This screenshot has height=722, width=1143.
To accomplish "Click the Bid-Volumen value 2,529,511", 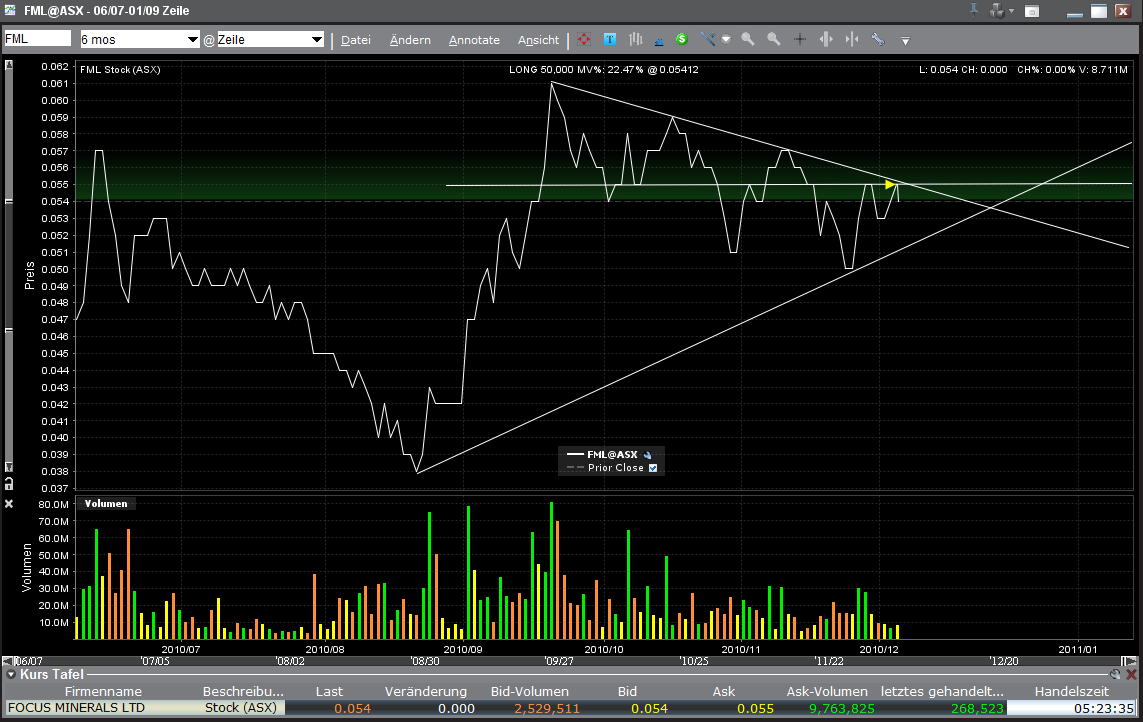I will (547, 708).
